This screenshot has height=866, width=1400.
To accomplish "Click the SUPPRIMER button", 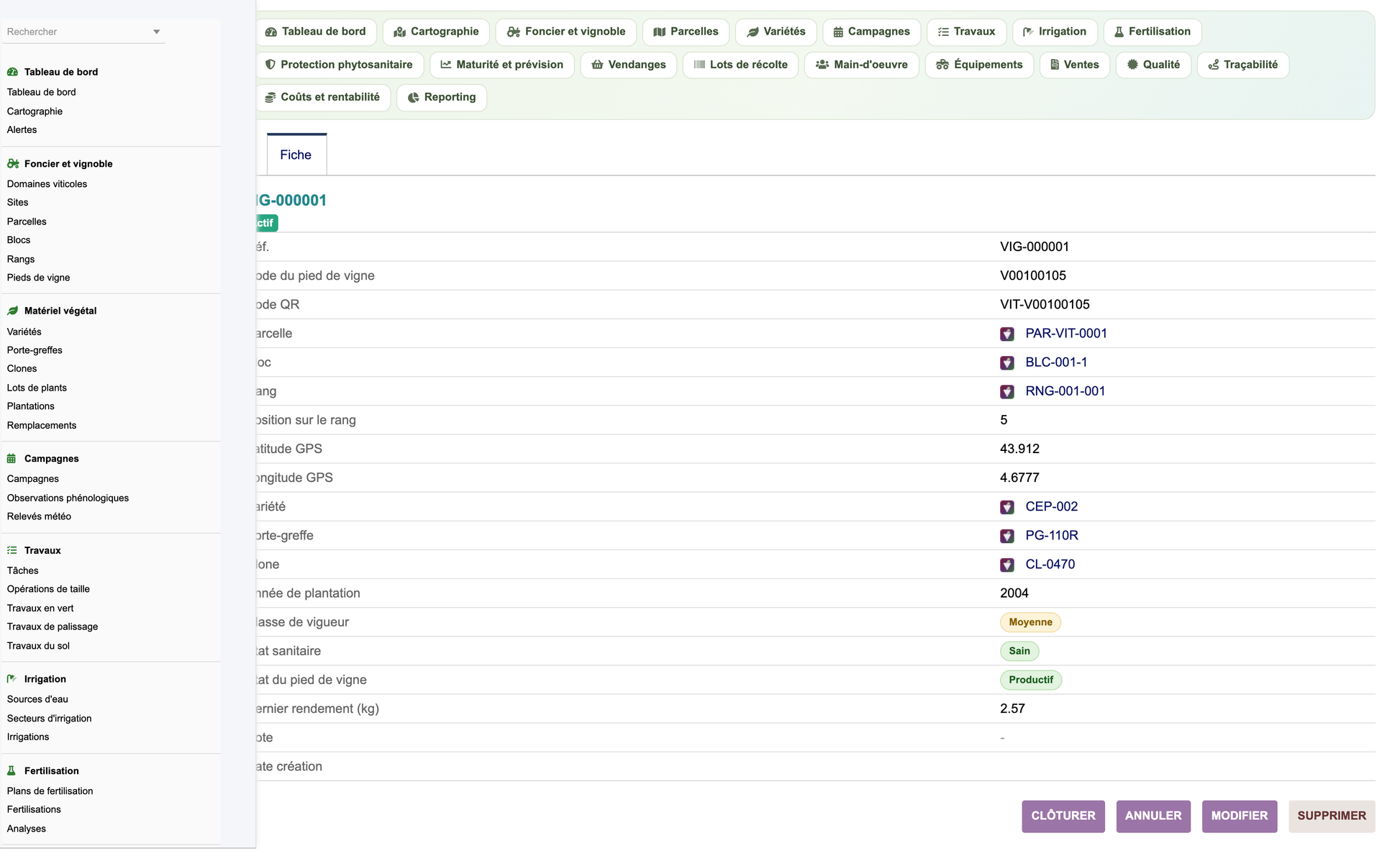I will 1331,816.
